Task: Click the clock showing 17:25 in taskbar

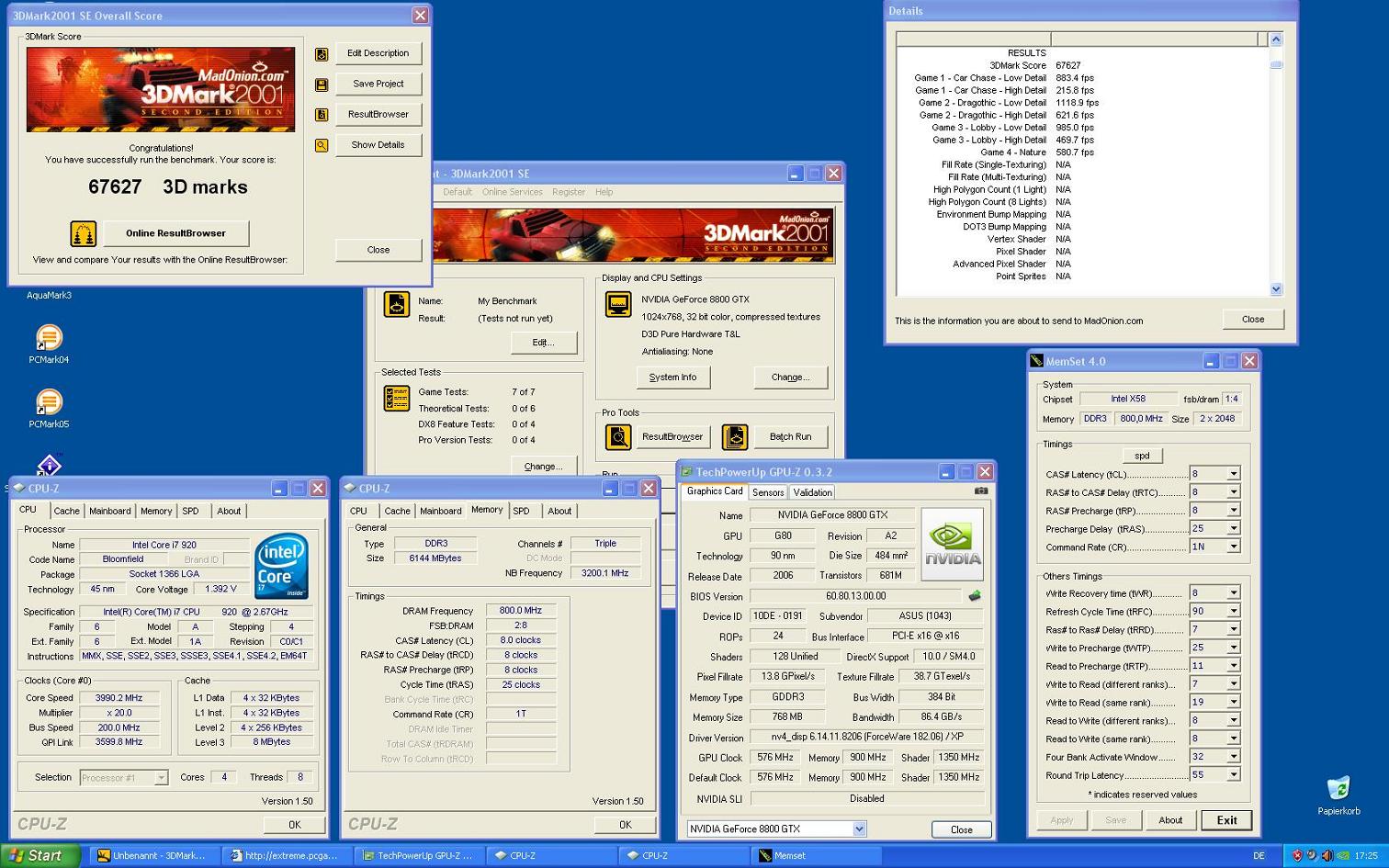Action: click(x=1366, y=855)
